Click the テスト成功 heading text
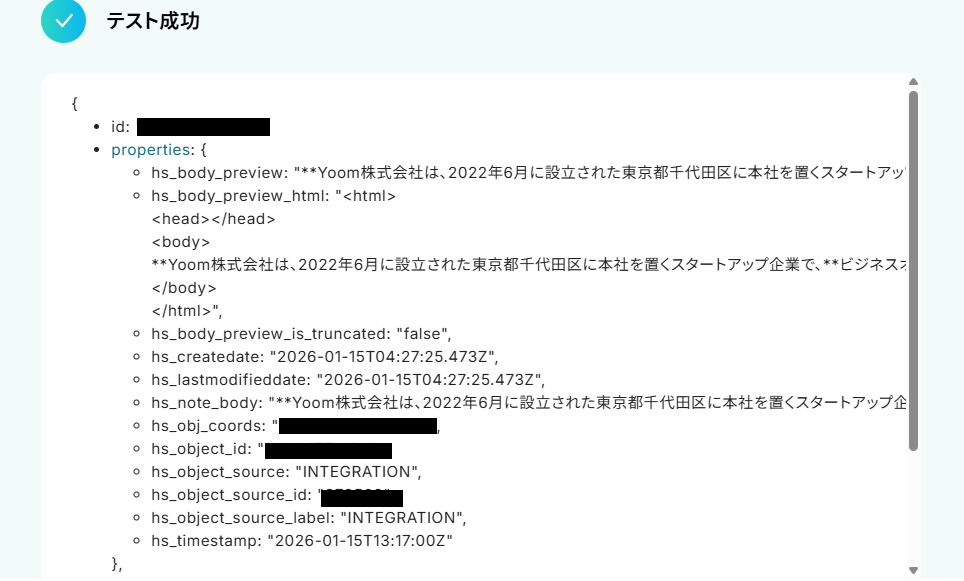The image size is (964, 581). tap(153, 21)
